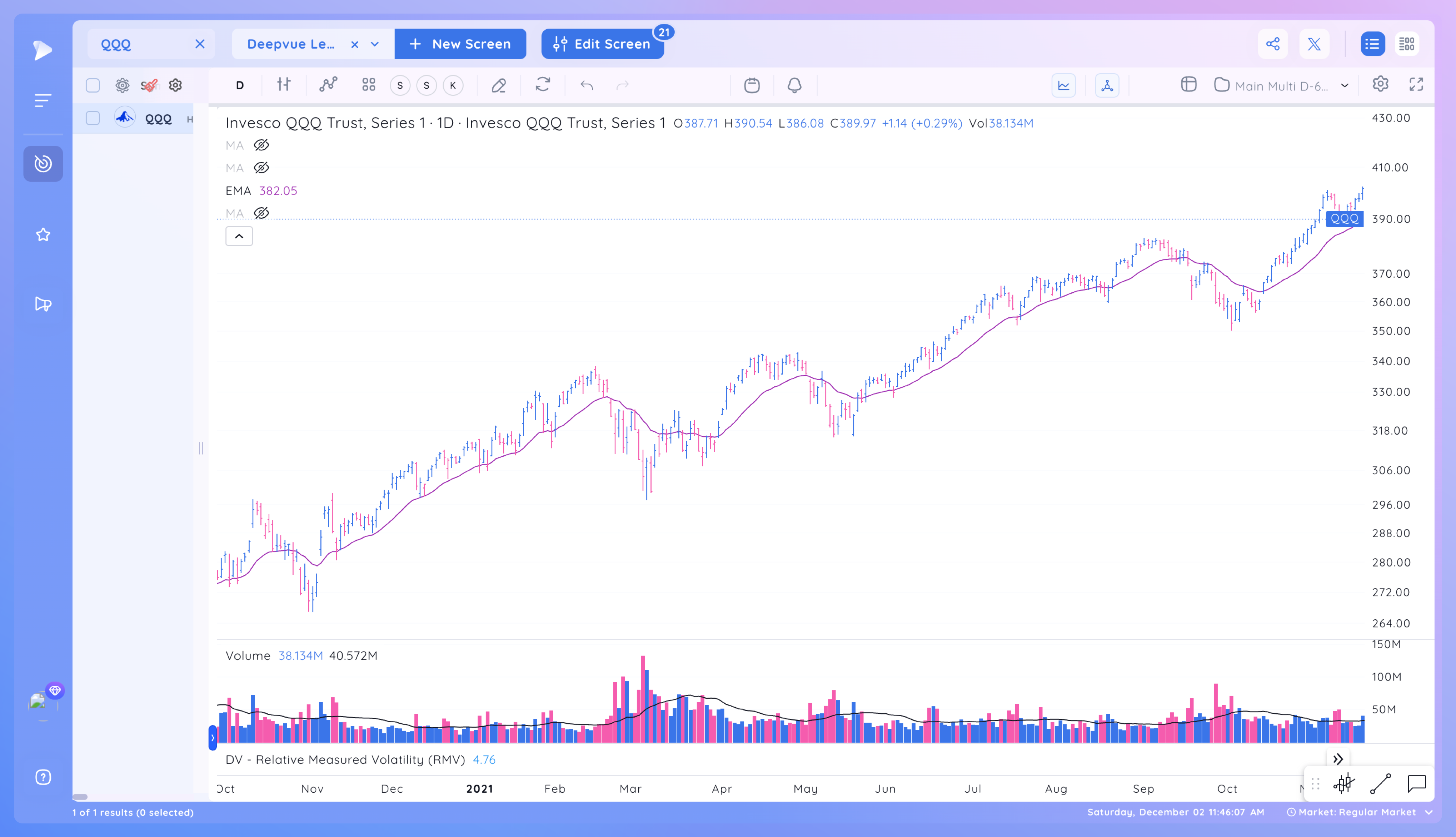Image resolution: width=1456 pixels, height=837 pixels.
Task: Click the New Screen button
Action: 460,44
